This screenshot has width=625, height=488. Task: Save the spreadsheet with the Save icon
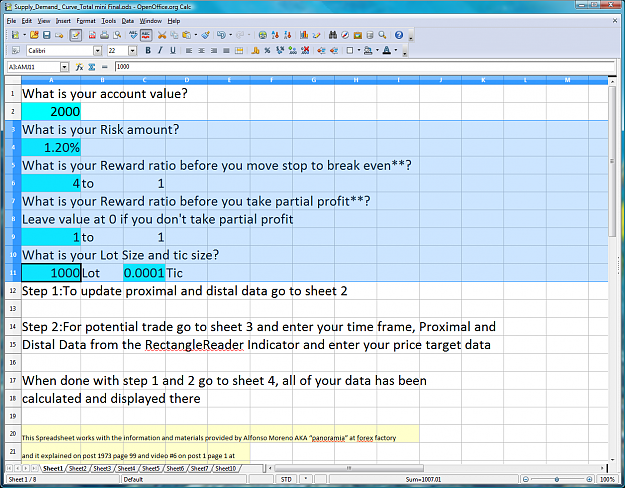[x=47, y=35]
